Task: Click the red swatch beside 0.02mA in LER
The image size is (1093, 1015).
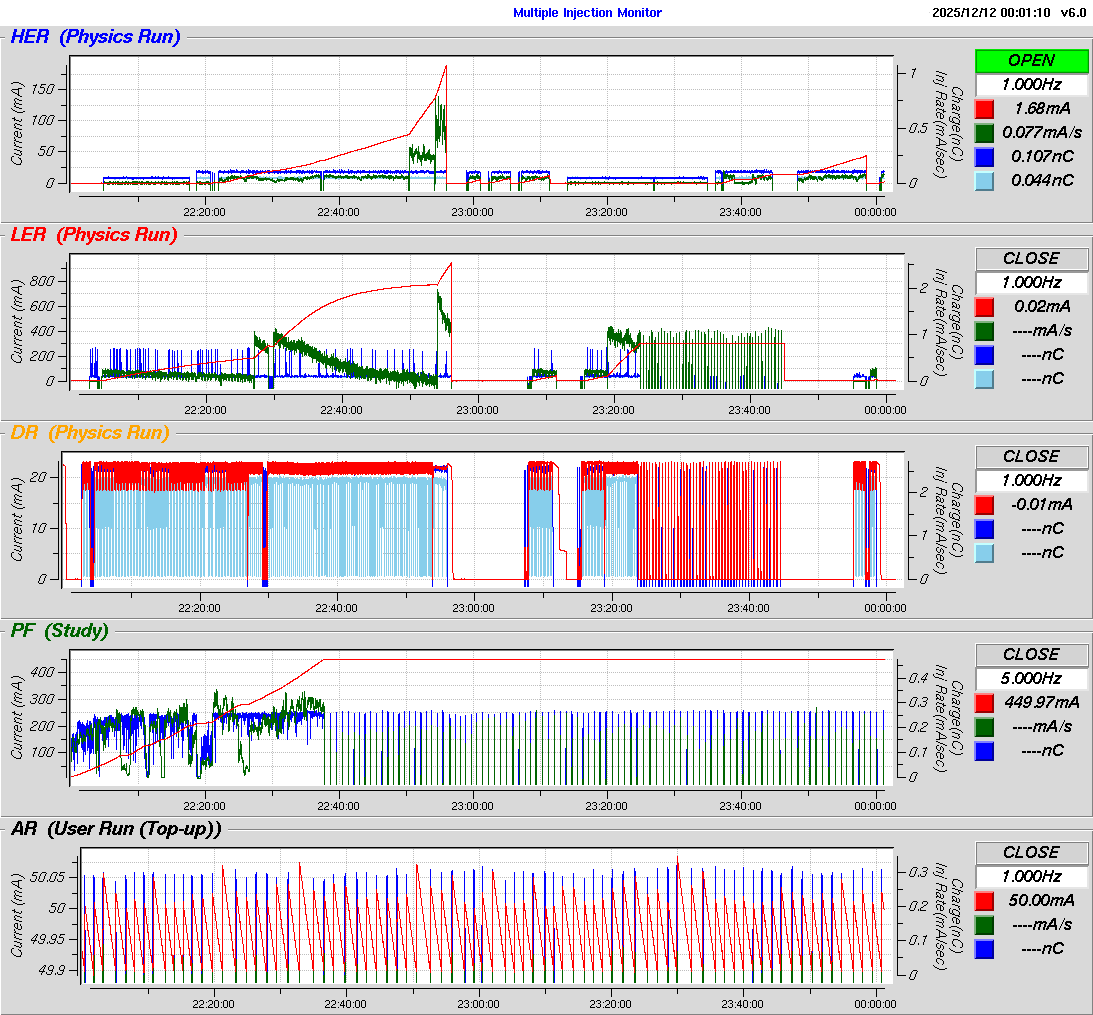Action: pos(984,306)
